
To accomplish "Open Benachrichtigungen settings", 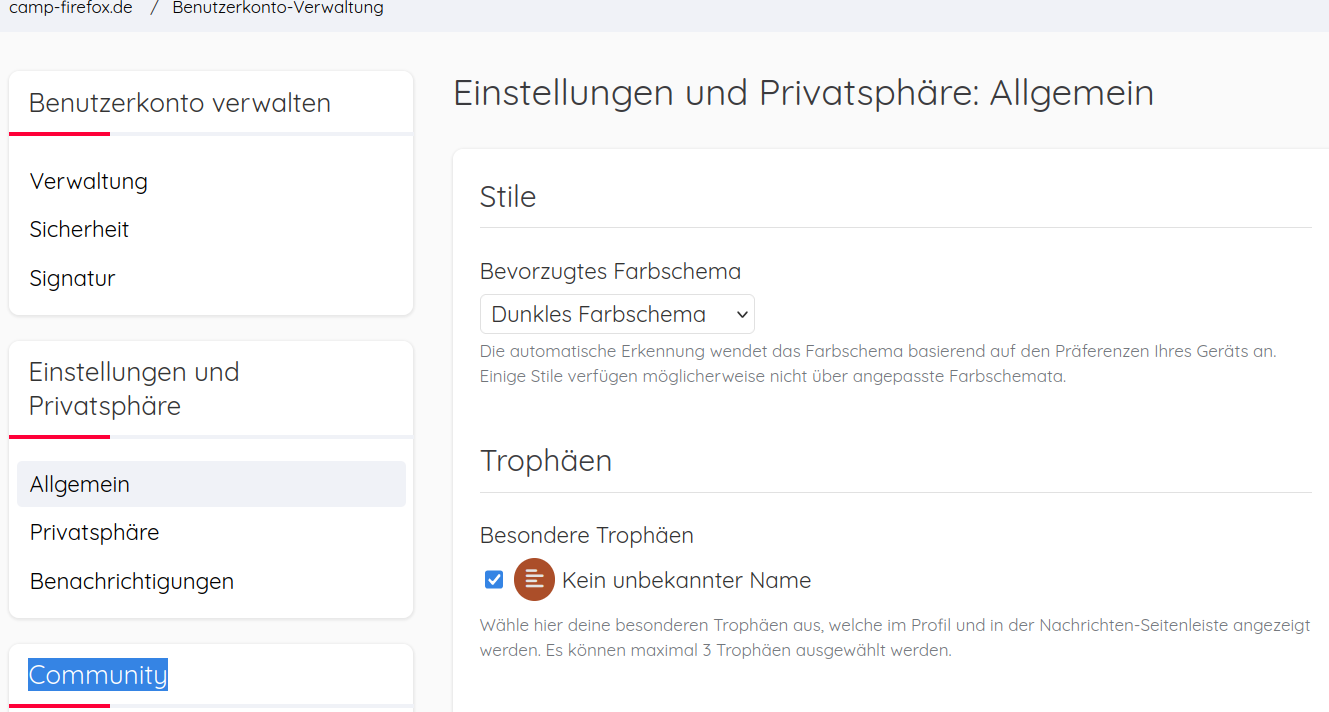I will (132, 581).
